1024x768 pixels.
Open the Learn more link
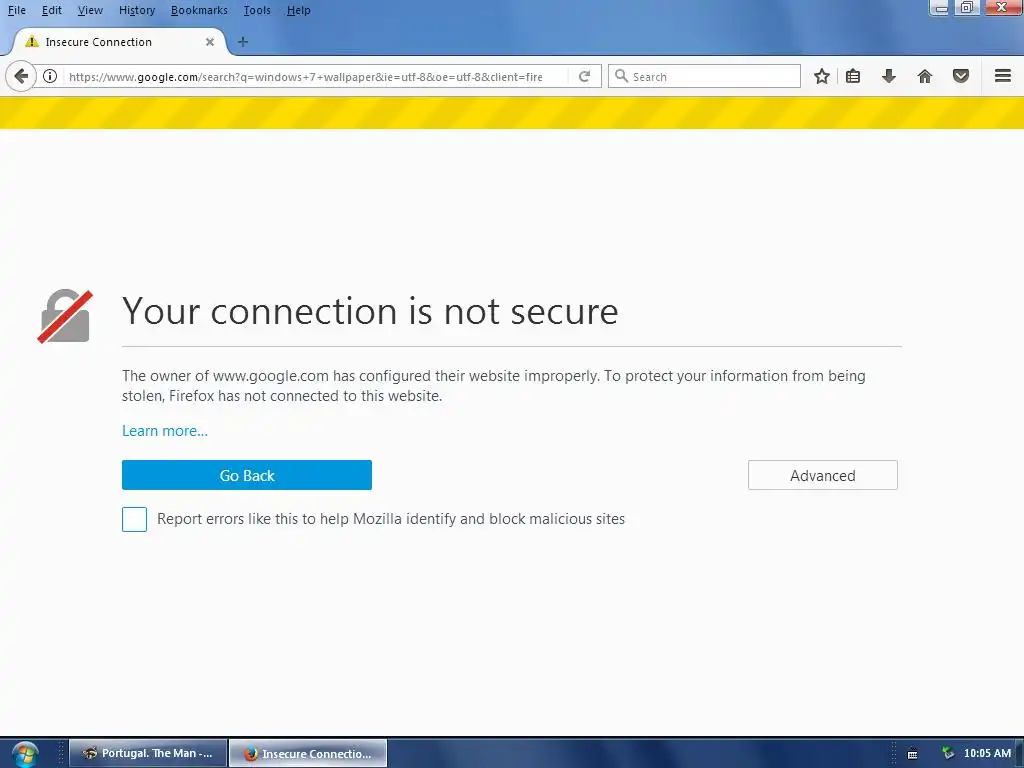click(x=165, y=431)
